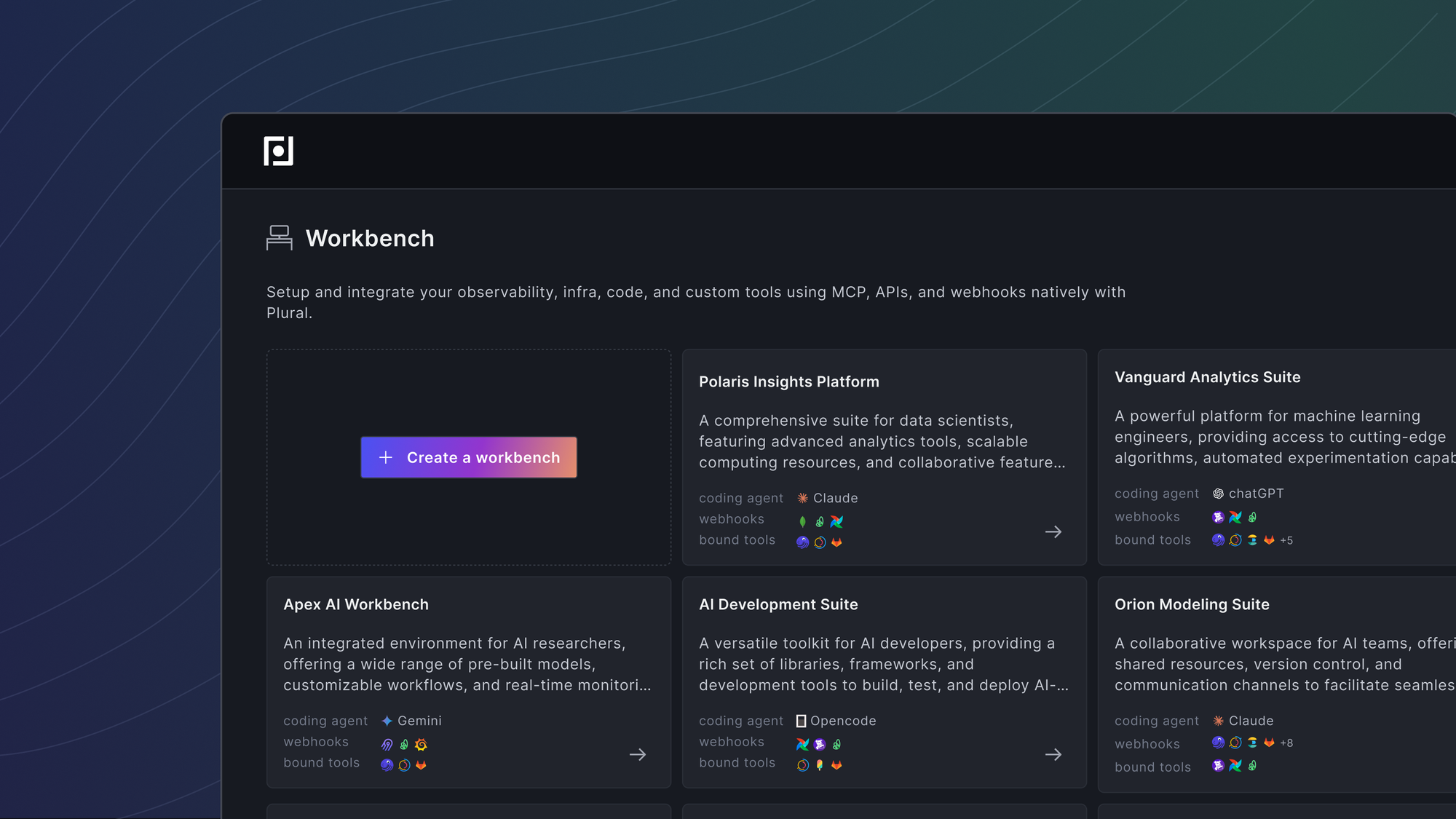This screenshot has height=819, width=1456.
Task: Click Gemini sparkle icon in Apex card
Action: 387,721
